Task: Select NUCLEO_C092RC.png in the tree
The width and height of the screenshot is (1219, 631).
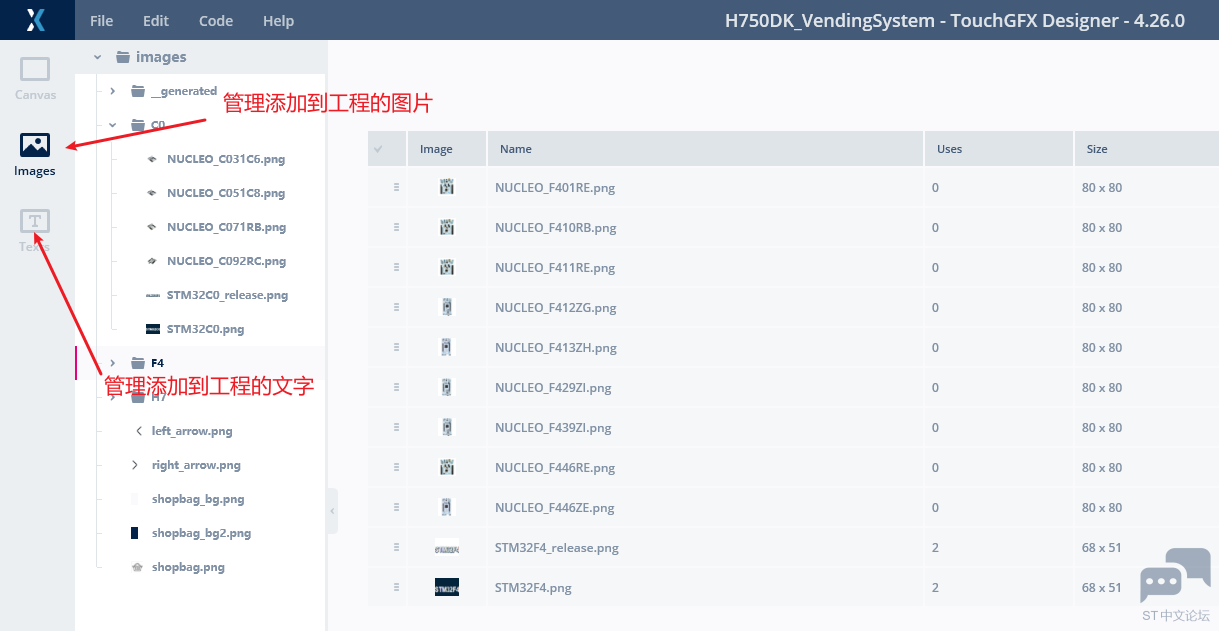Action: click(226, 261)
